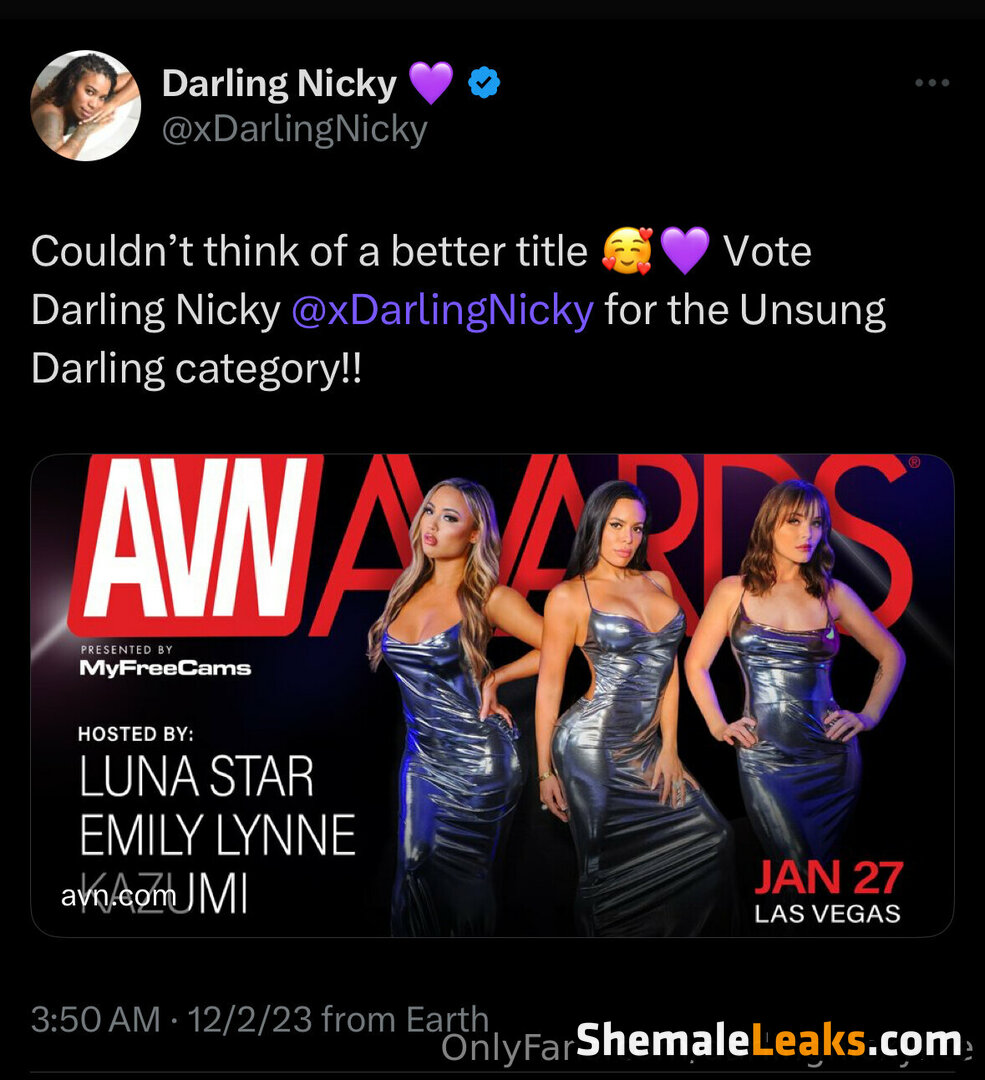Viewport: 985px width, 1080px height.
Task: Open Darling Nicky's profile picture
Action: pos(85,105)
